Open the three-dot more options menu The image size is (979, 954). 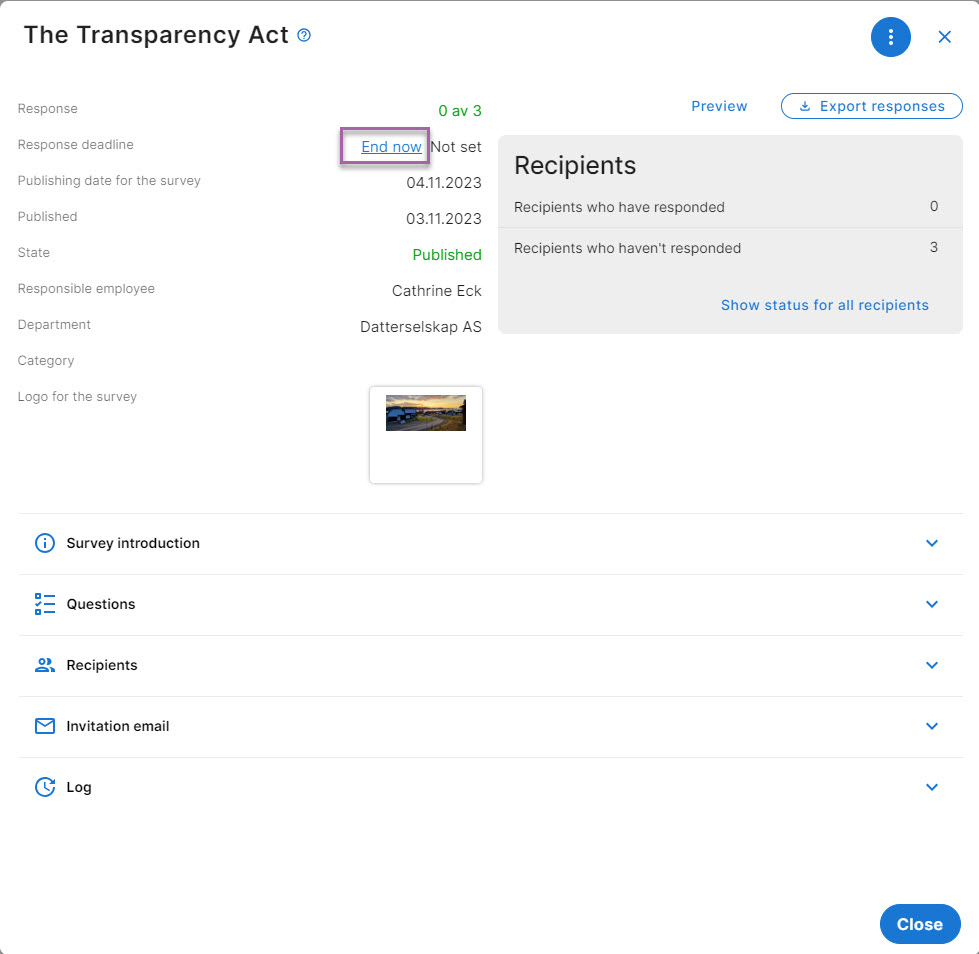coord(890,37)
